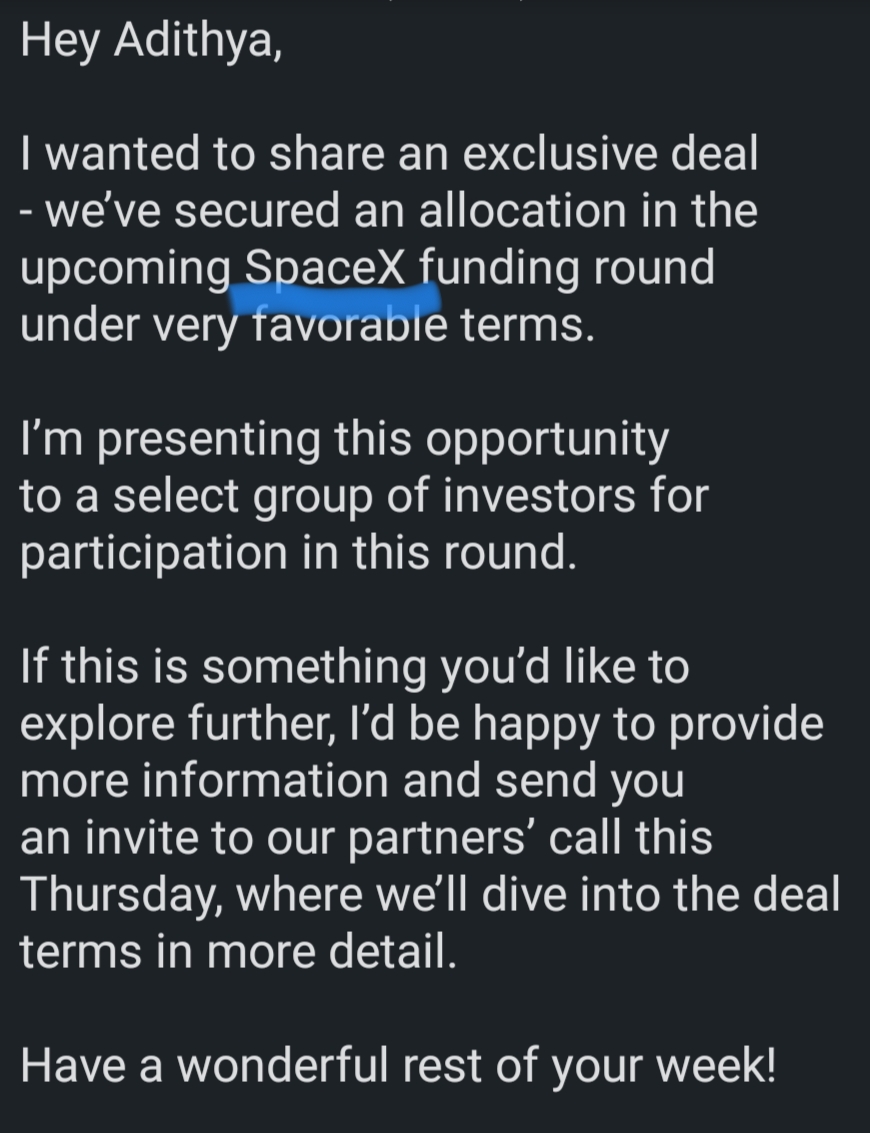Click the words "I'm presenting this opportunity"
870x1133 pixels.
pos(344,440)
